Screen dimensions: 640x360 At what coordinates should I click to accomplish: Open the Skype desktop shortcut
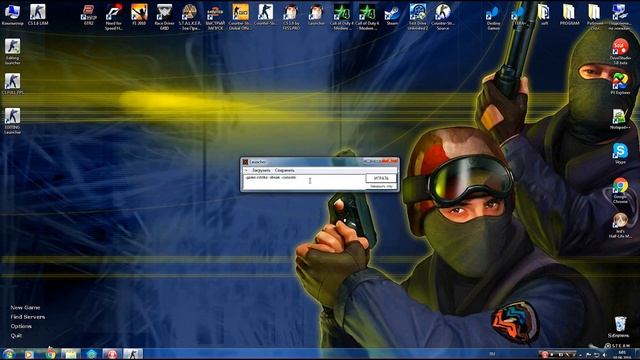coord(620,153)
